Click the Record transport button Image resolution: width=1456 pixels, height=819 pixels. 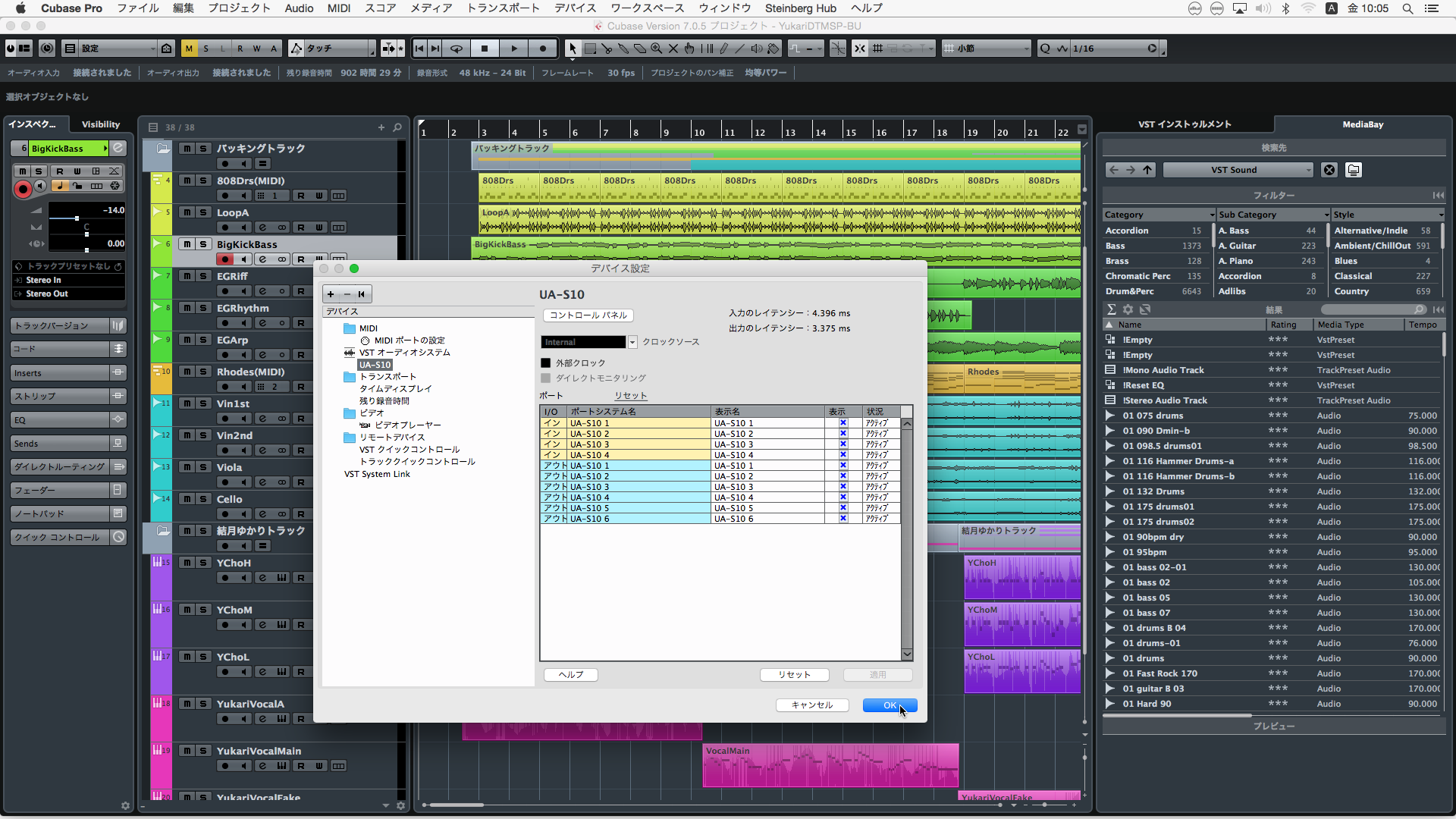(x=543, y=49)
